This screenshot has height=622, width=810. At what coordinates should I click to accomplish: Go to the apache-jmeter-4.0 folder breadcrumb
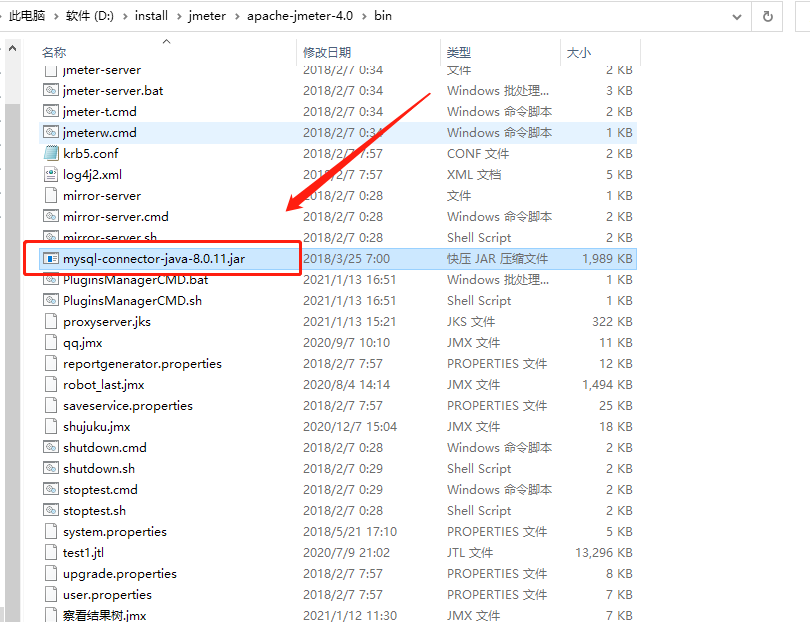(300, 16)
